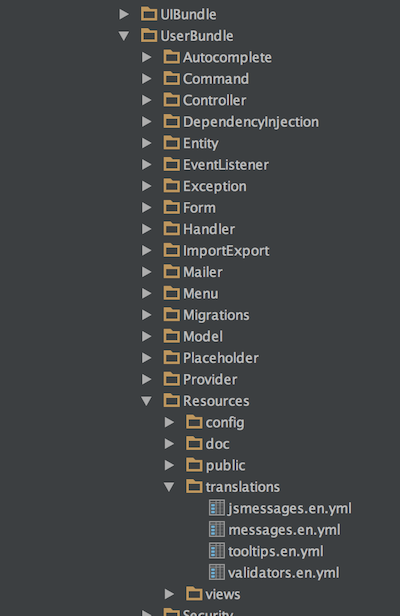Click the jsmessages.en.yml file icon
This screenshot has width=400, height=616.
pyautogui.click(x=217, y=508)
